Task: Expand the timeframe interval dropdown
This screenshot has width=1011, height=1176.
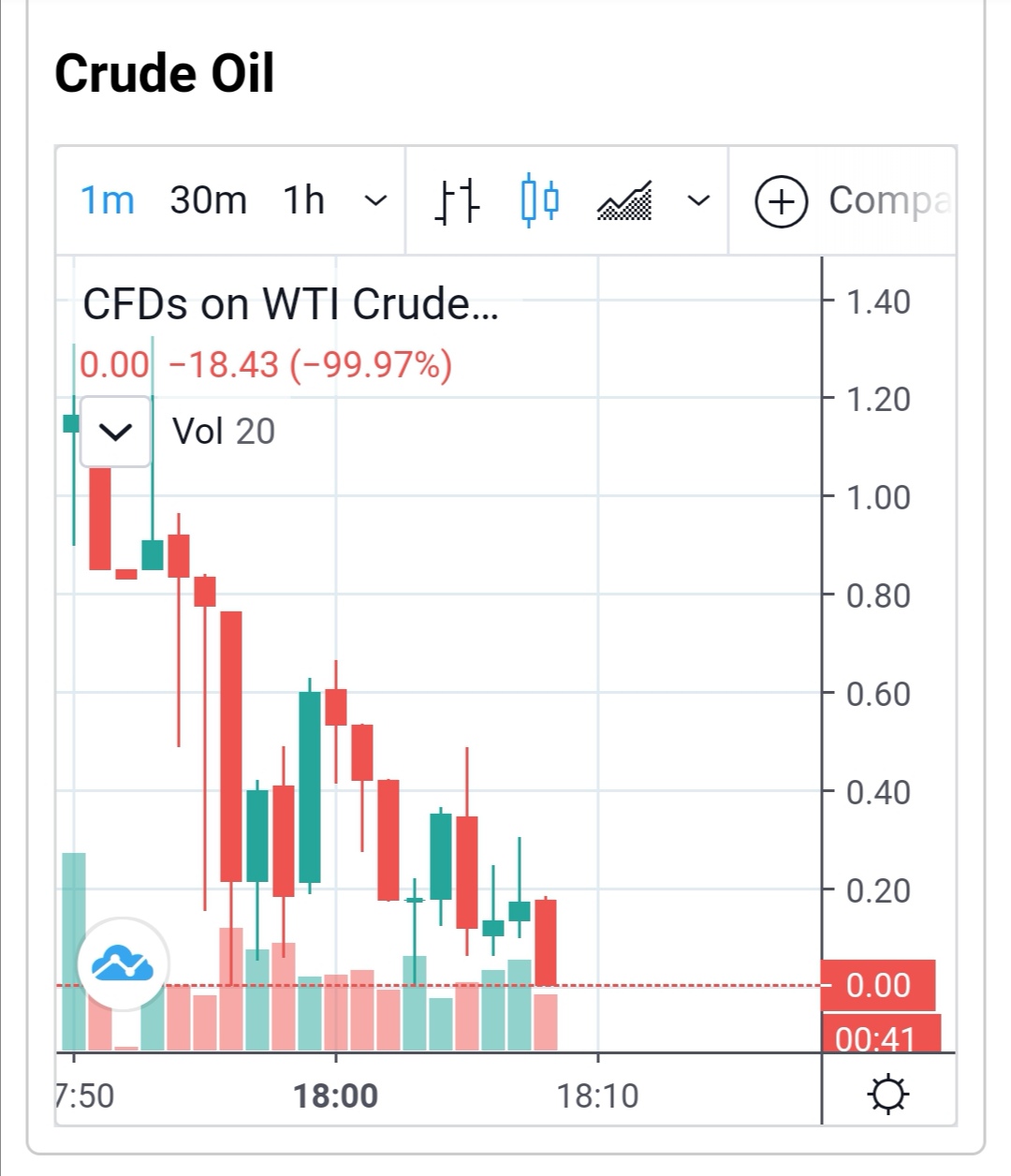Action: [375, 200]
